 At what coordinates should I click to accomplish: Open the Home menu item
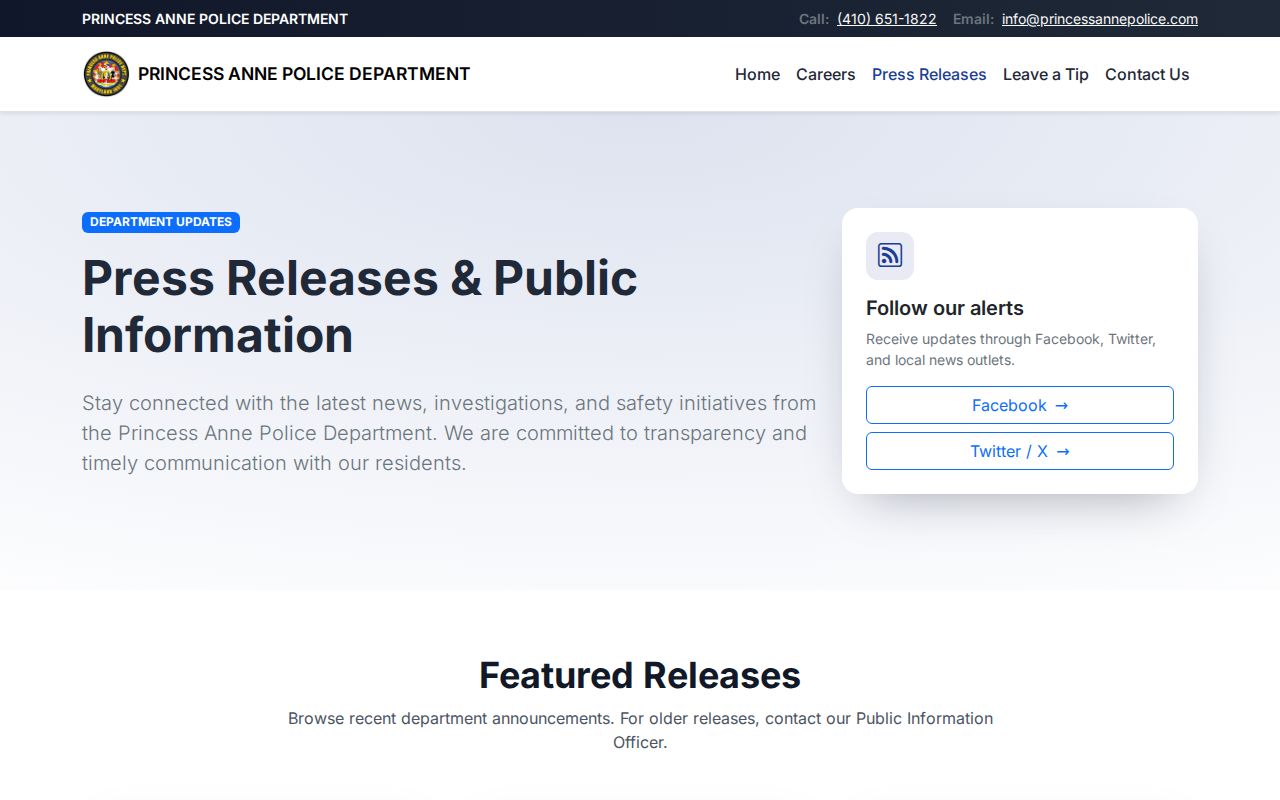click(757, 74)
